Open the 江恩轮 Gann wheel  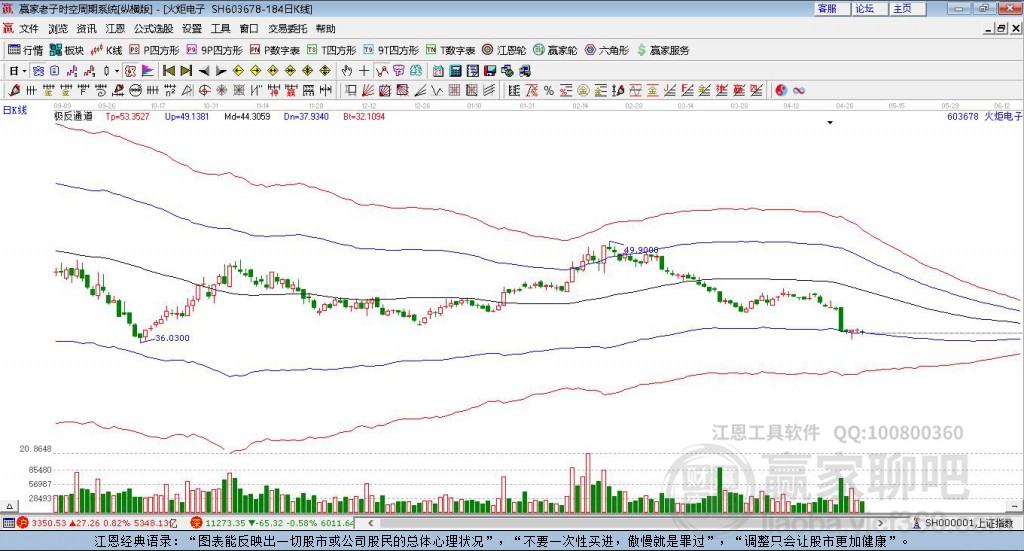click(504, 50)
